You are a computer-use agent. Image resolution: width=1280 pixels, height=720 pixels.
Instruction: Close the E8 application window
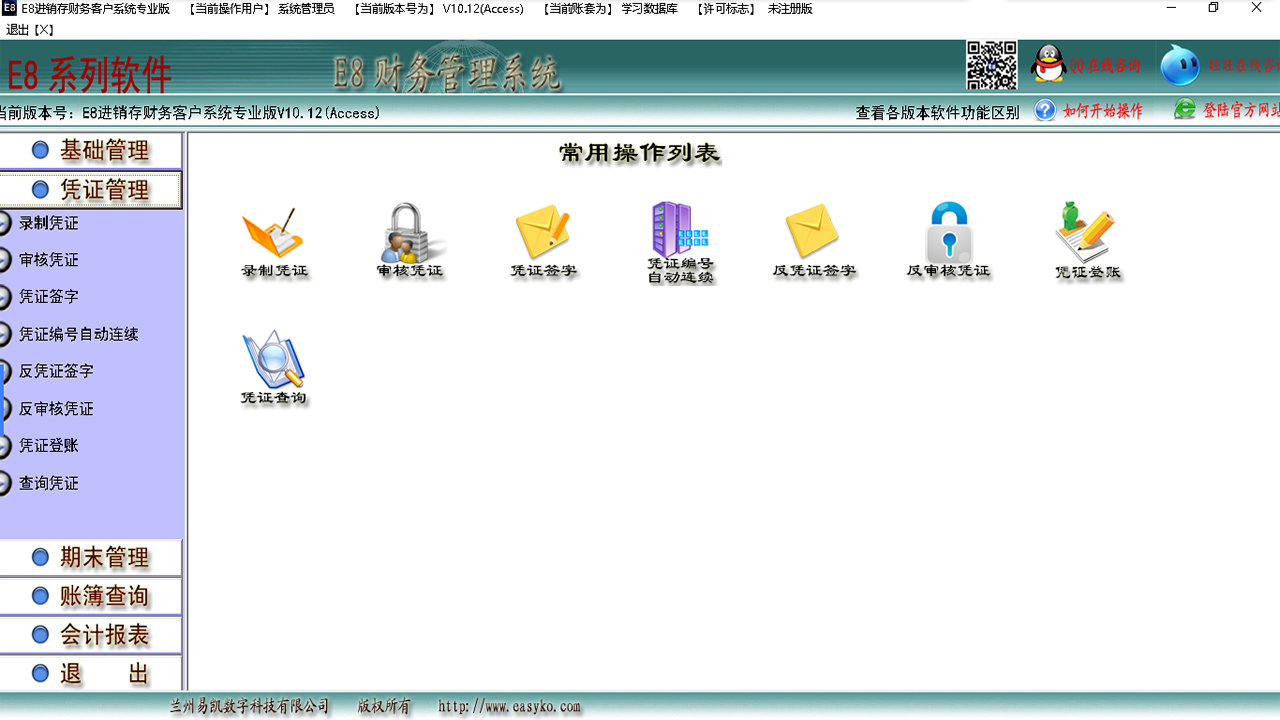(1257, 8)
